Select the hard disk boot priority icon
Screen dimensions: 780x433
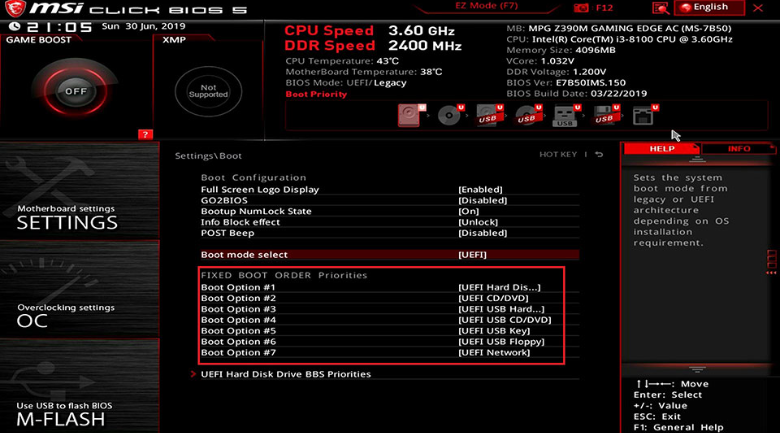coord(411,115)
